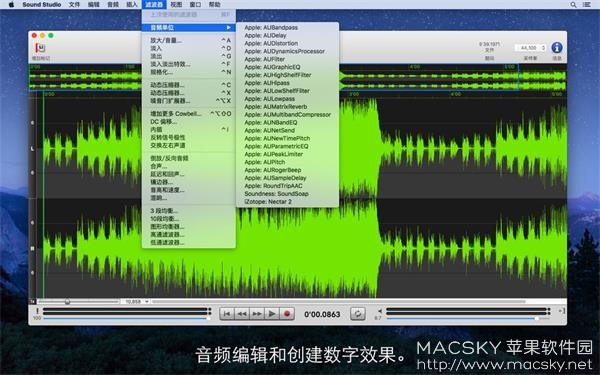Image resolution: width=600 pixels, height=375 pixels.
Task: Start recording with the red Record button
Action: click(287, 314)
